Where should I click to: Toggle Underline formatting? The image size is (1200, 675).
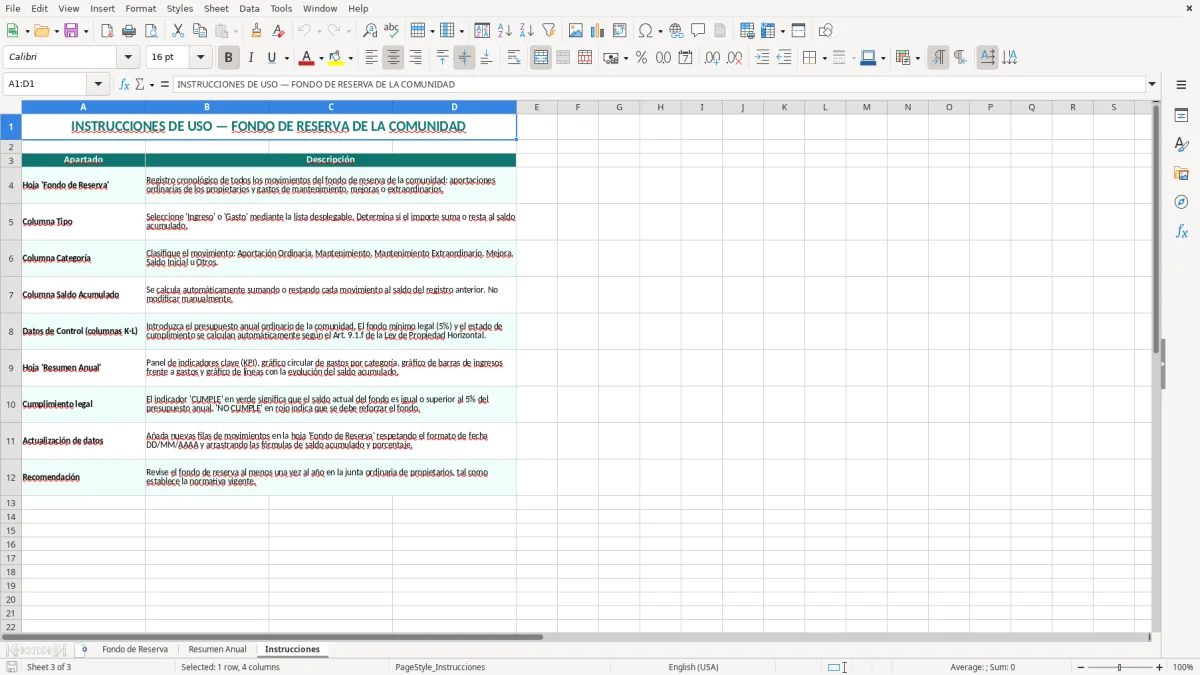(271, 58)
